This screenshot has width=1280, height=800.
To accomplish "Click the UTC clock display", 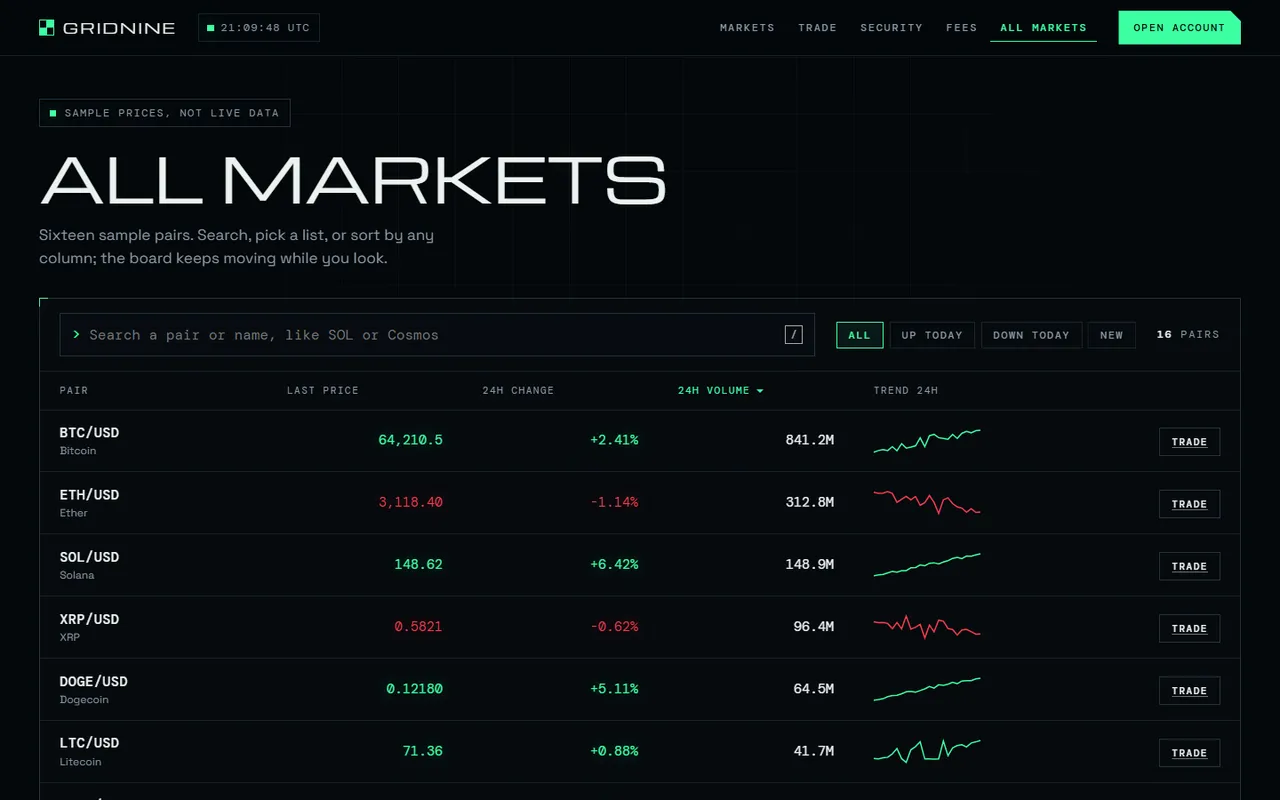I will point(259,28).
